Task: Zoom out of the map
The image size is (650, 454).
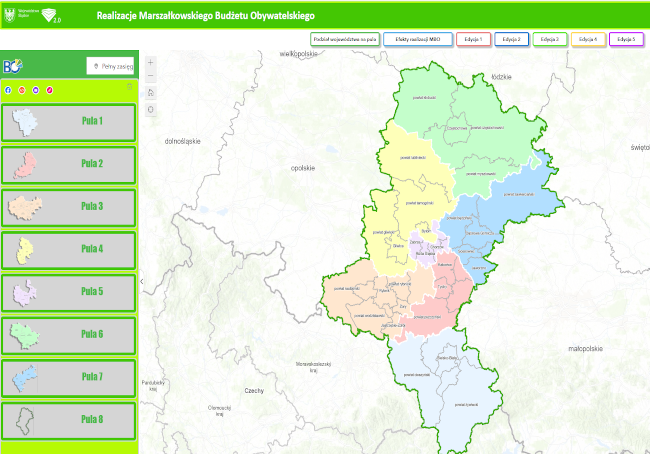Action: point(150,76)
